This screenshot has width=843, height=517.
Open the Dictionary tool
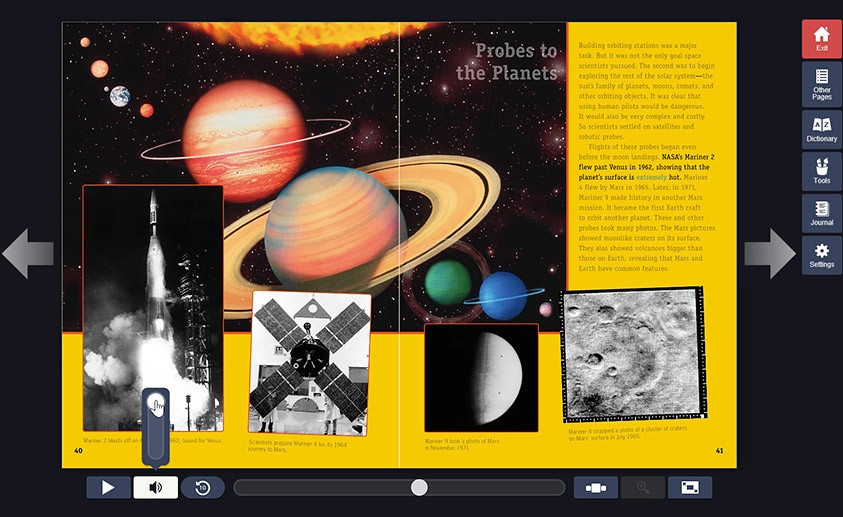821,130
